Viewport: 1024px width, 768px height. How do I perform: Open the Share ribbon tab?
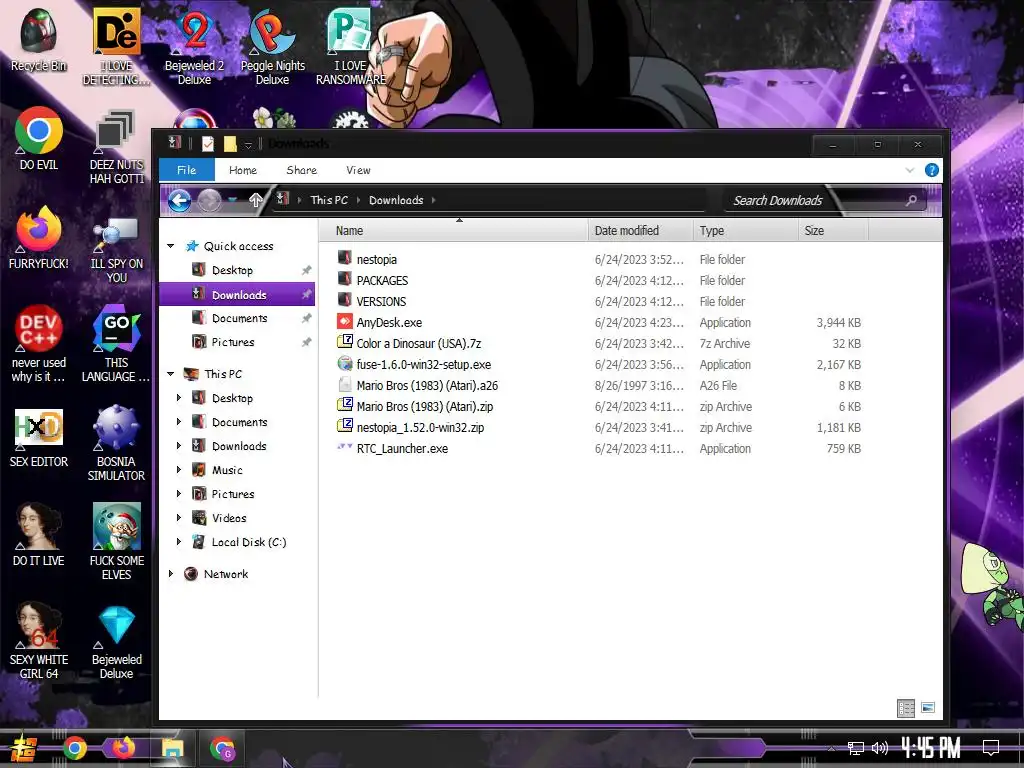[302, 170]
